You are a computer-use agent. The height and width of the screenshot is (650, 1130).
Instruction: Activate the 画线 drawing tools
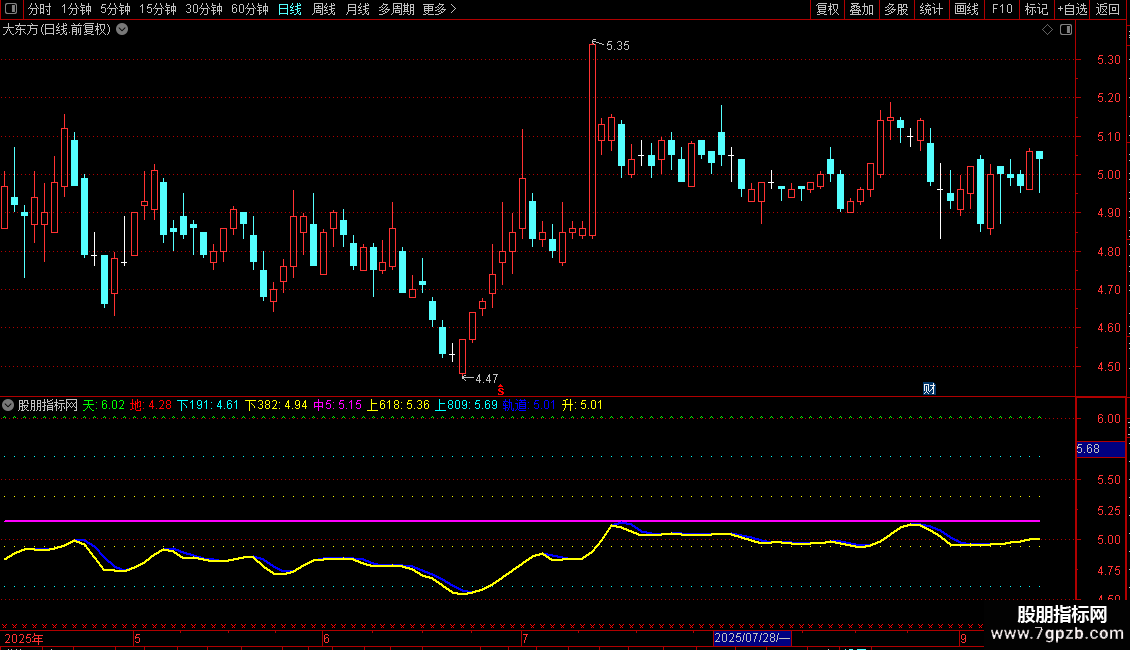966,9
